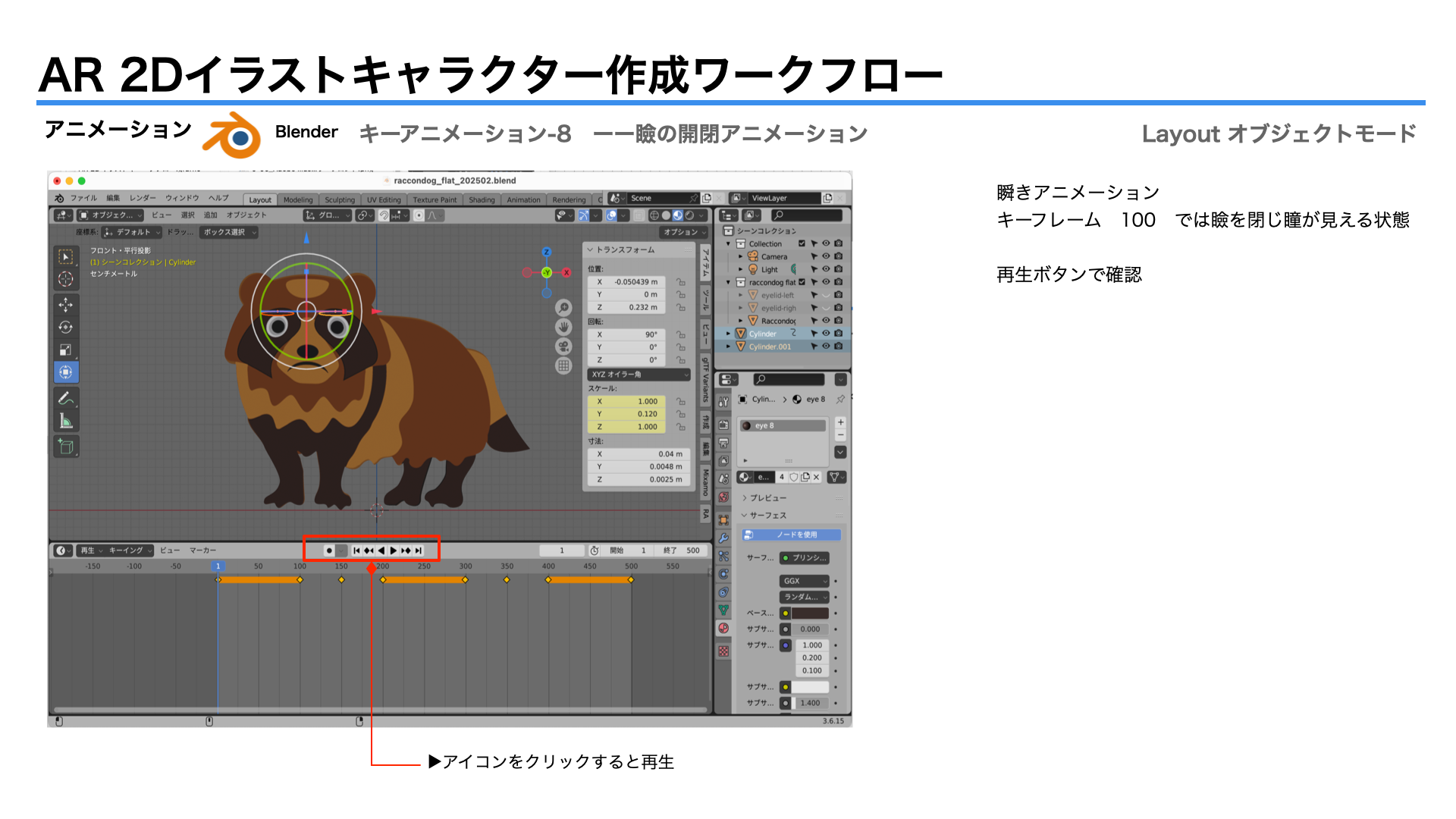The height and width of the screenshot is (819, 1456).
Task: Jump to the end frame
Action: pos(418,551)
